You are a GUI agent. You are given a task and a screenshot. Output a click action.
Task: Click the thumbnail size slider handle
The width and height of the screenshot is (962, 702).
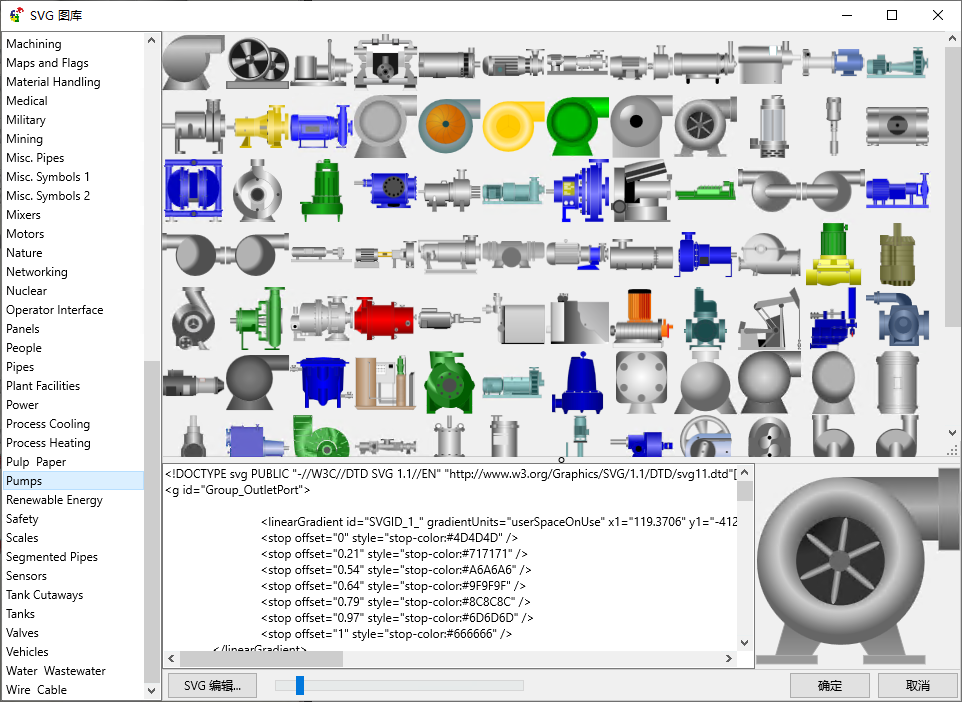pos(300,685)
